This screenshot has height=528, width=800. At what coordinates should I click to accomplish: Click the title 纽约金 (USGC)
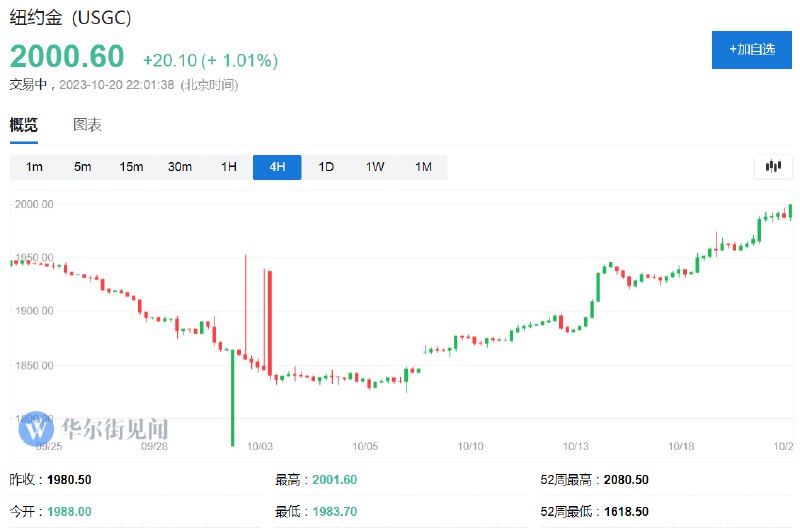[70, 18]
